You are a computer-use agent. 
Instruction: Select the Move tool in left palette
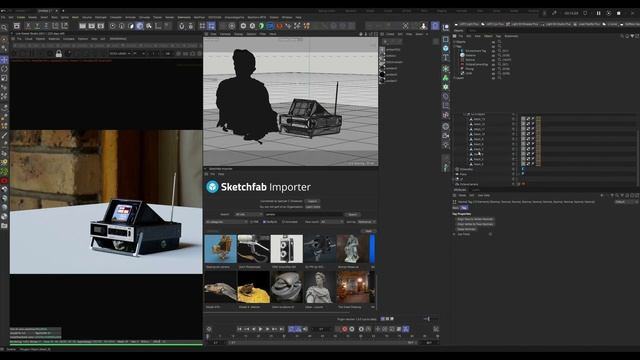tap(4, 60)
